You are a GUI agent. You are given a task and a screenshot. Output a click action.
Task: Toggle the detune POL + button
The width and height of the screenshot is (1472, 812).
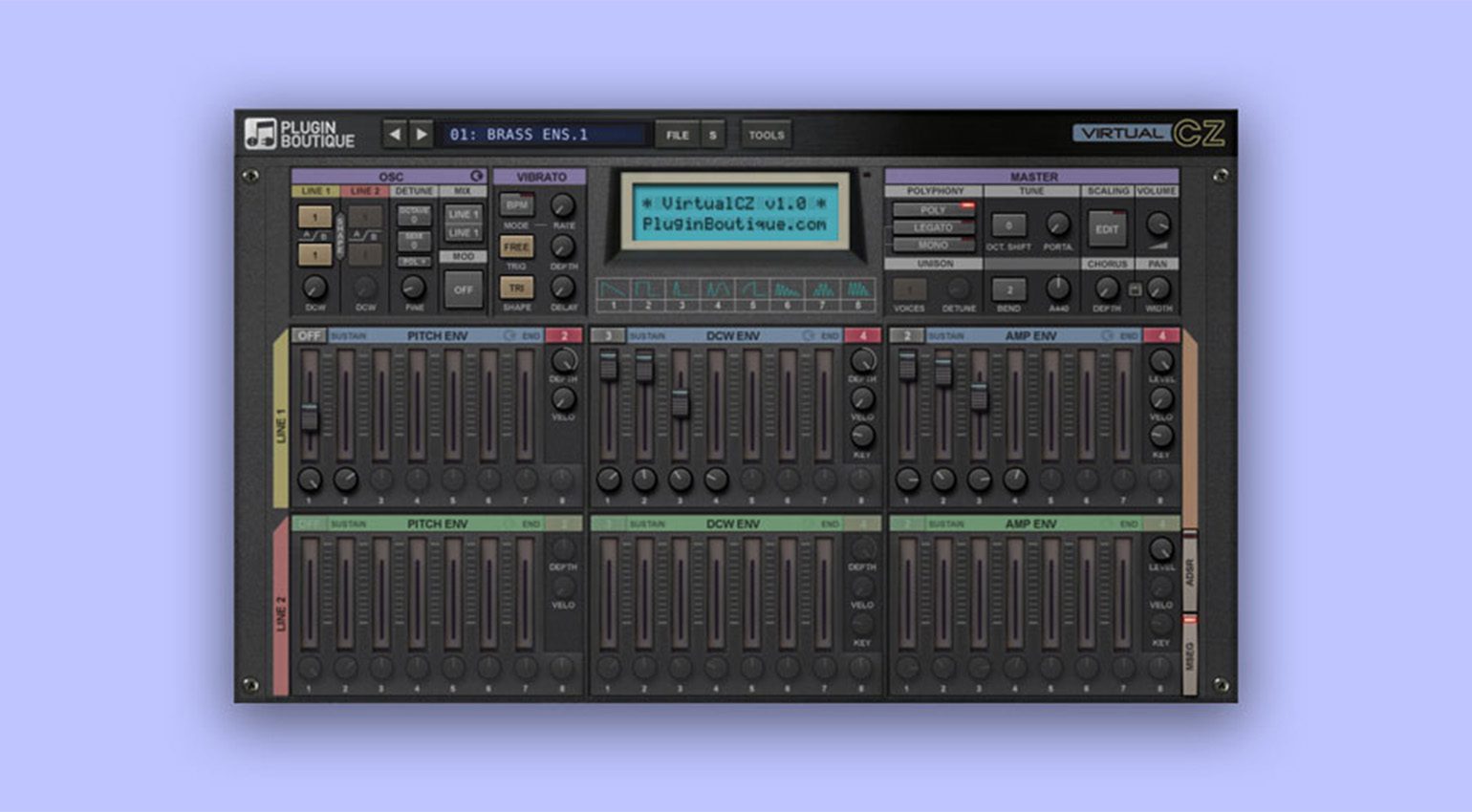pyautogui.click(x=414, y=261)
